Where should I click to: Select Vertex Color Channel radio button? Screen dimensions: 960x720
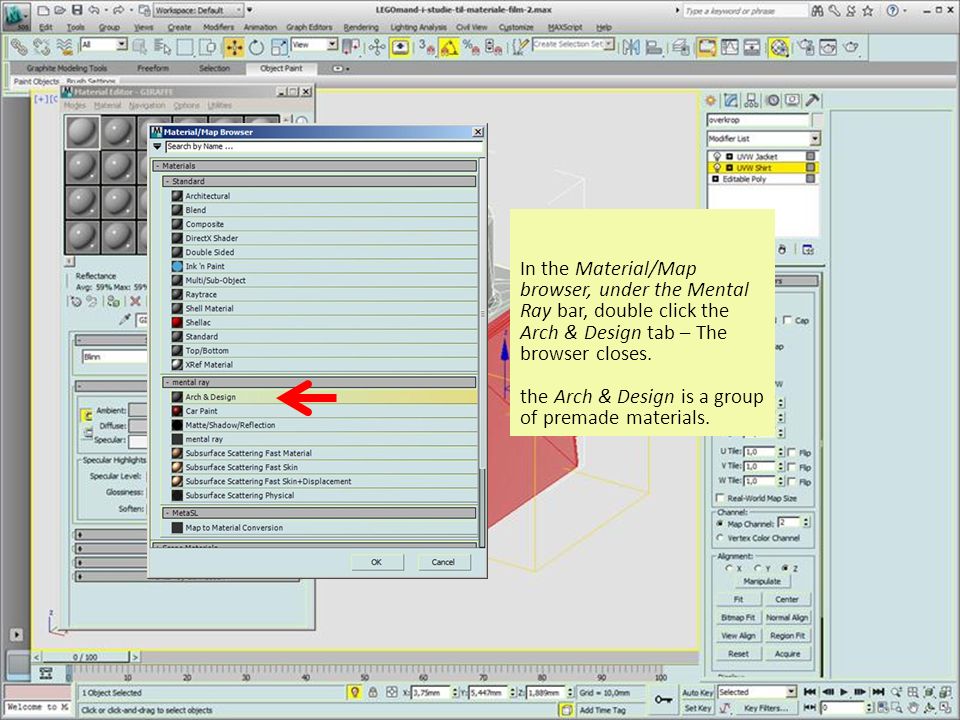(721, 538)
